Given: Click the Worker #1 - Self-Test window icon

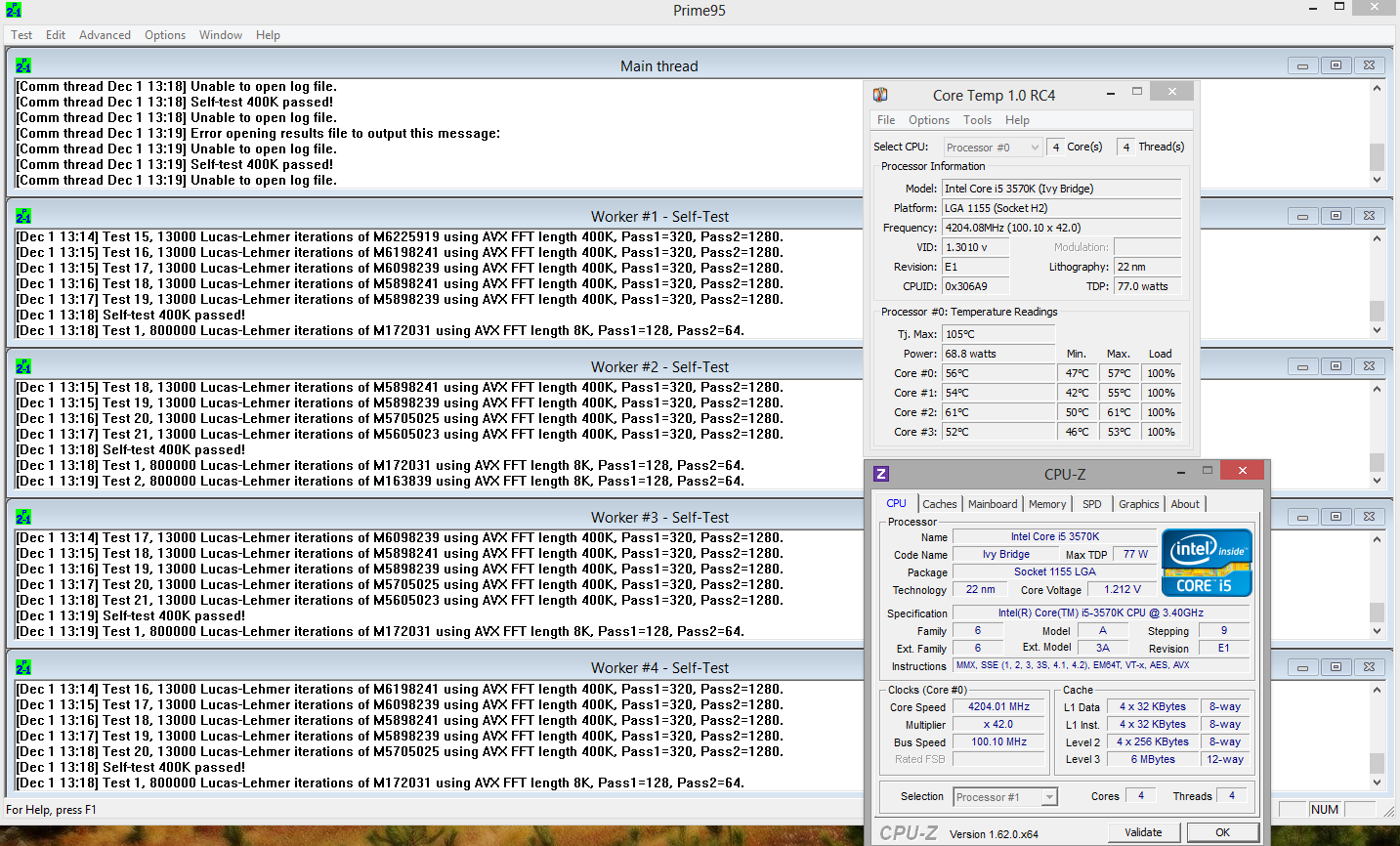Looking at the screenshot, I should point(23,216).
